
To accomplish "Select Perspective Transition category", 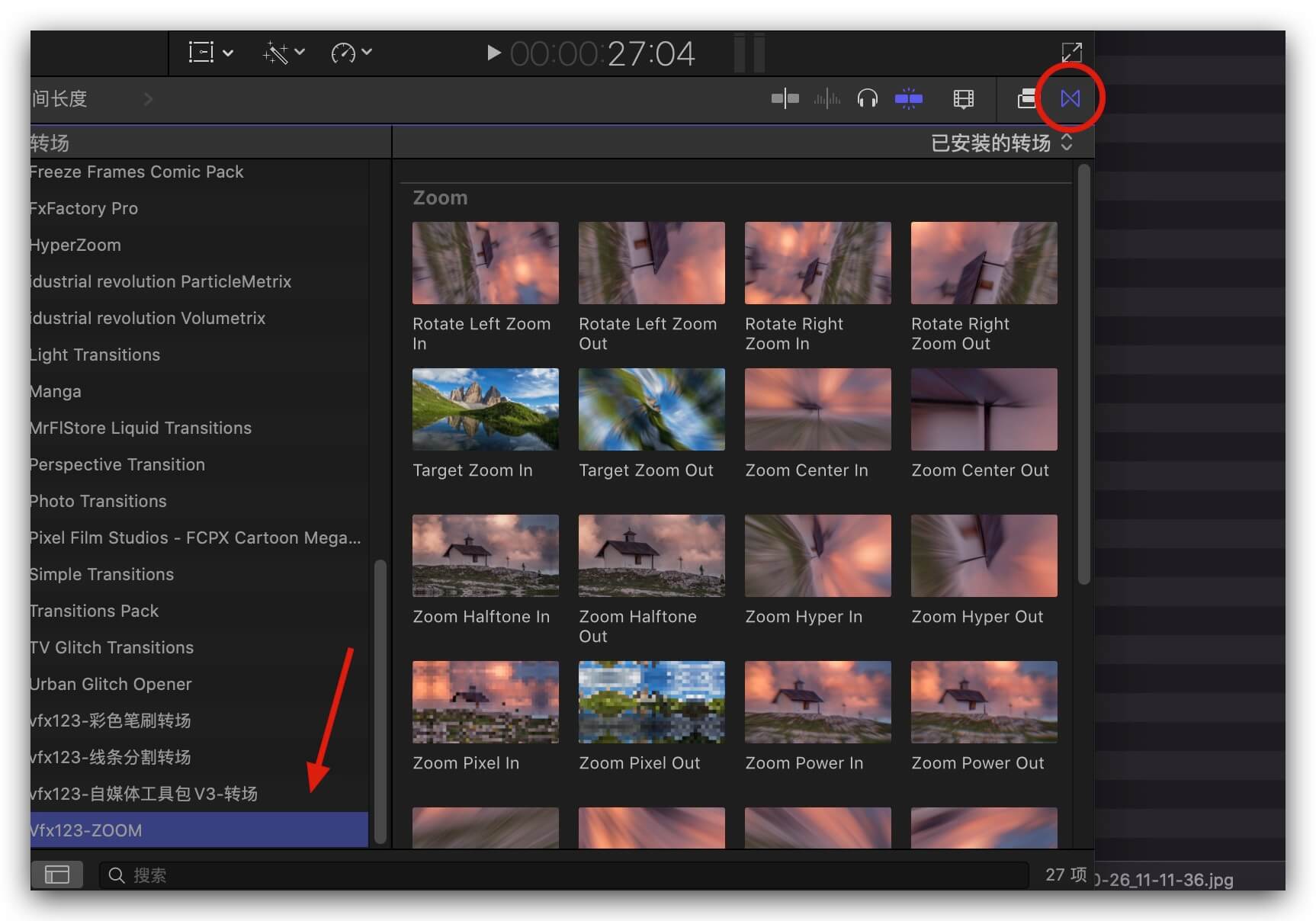I will pos(199,464).
